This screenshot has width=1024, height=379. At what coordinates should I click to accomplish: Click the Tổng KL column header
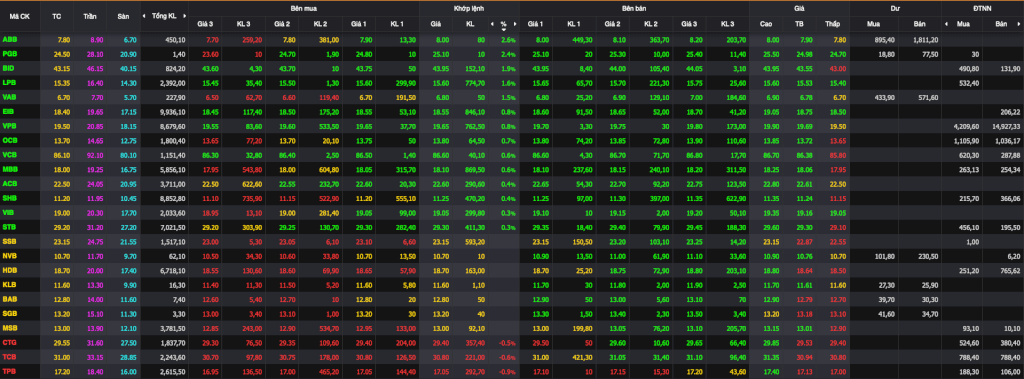tap(163, 15)
